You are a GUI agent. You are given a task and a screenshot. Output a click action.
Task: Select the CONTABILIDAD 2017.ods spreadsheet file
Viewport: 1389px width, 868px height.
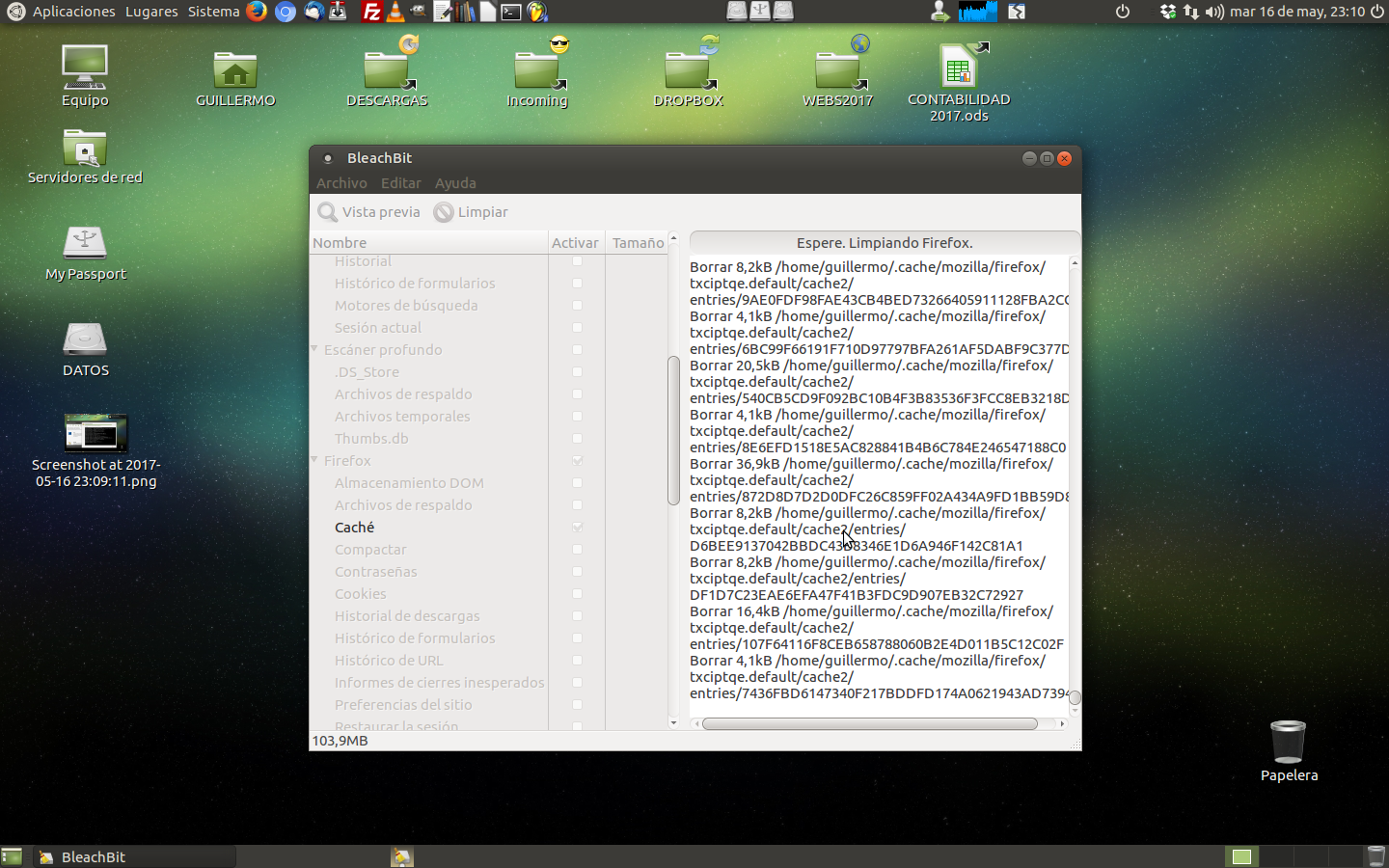[959, 83]
